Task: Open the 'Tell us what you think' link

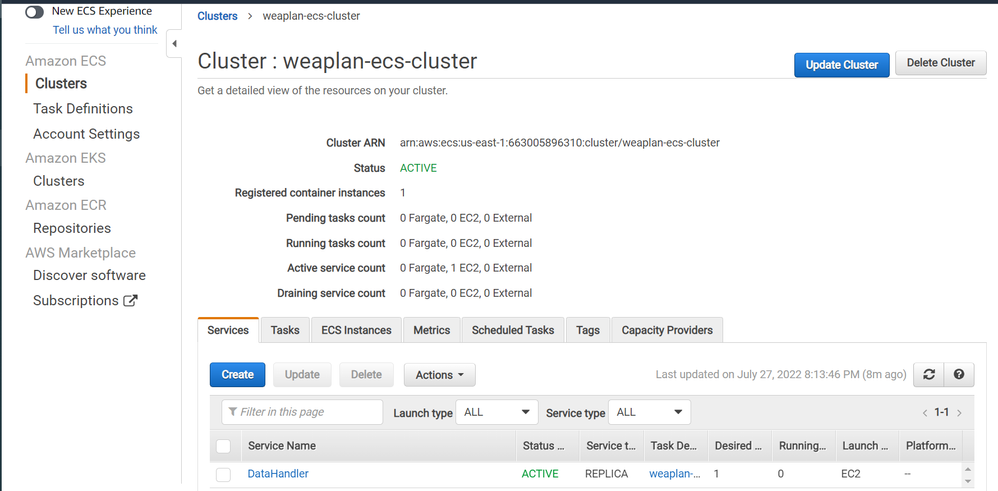Action: pos(105,30)
